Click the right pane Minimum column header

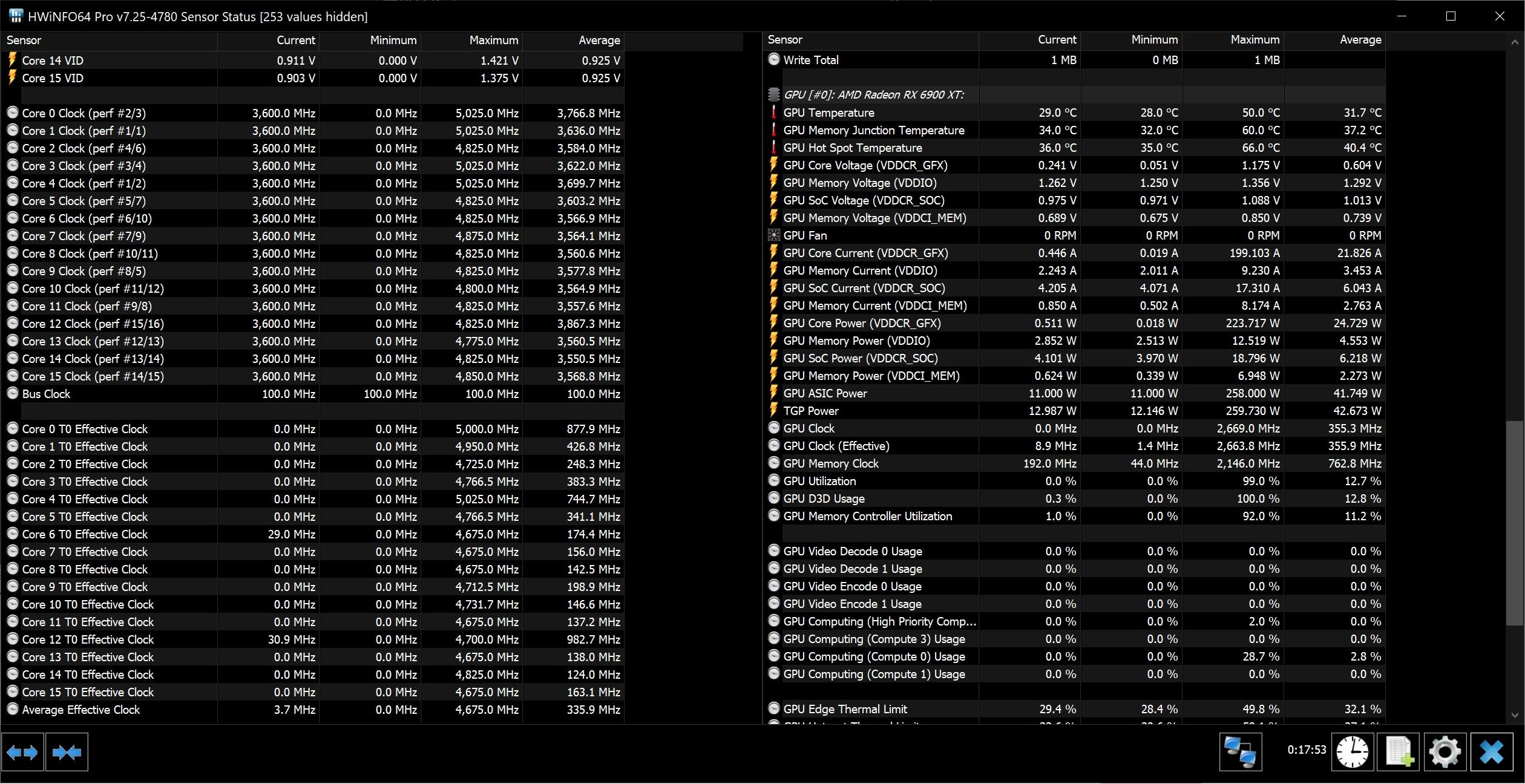point(1131,40)
